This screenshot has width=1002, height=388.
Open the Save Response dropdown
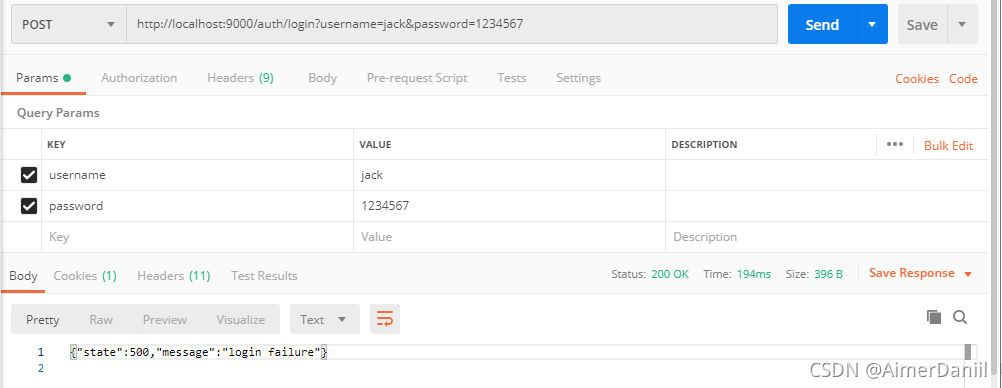click(920, 274)
